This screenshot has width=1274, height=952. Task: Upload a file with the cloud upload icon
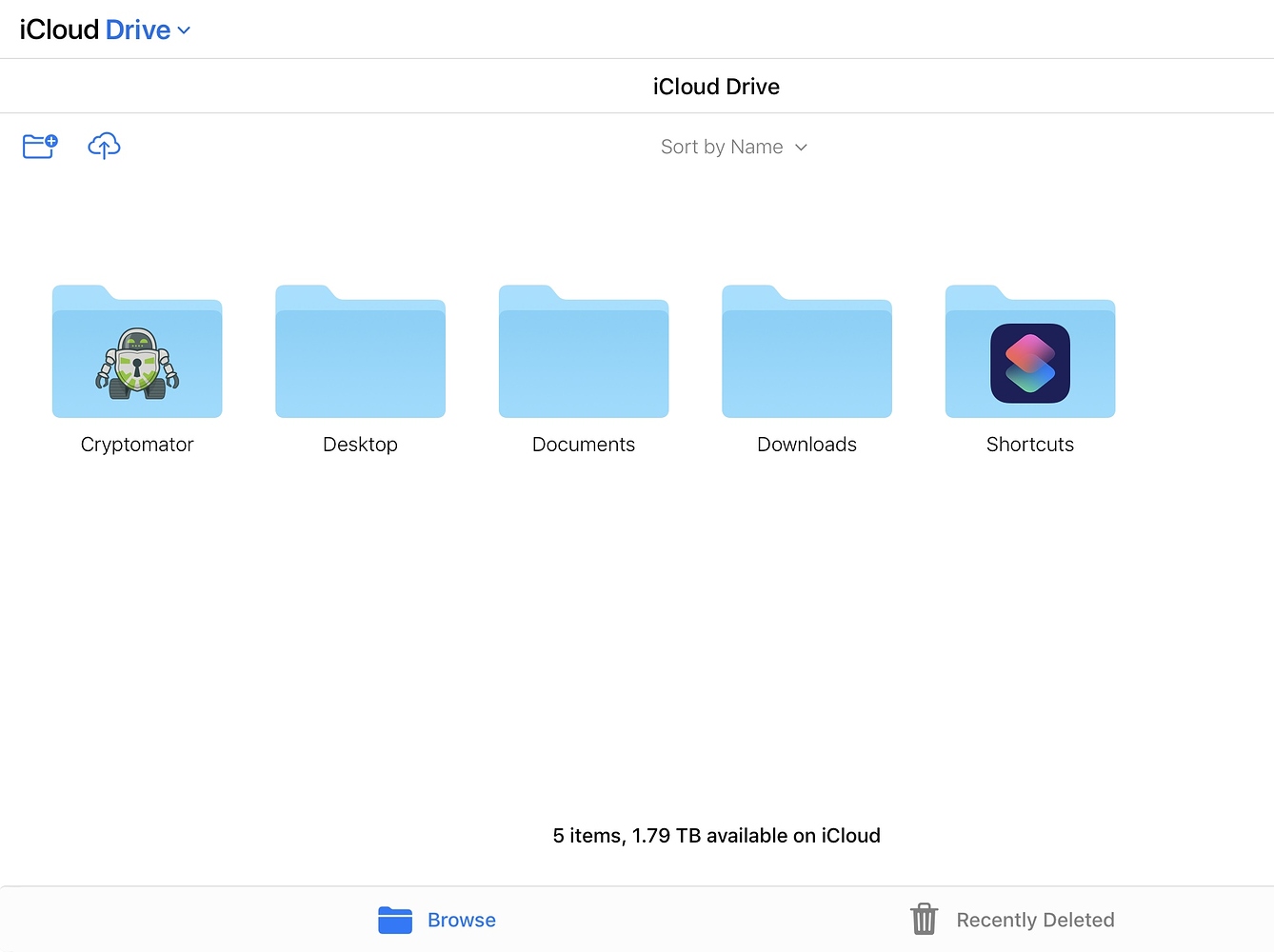tap(104, 146)
